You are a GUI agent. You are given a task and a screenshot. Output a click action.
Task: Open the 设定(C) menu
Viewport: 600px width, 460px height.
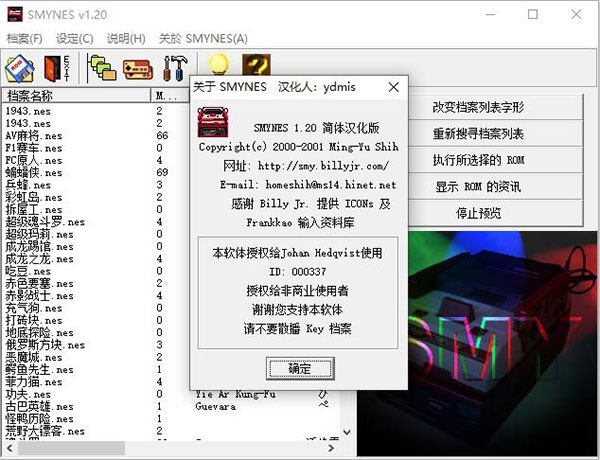pos(75,39)
